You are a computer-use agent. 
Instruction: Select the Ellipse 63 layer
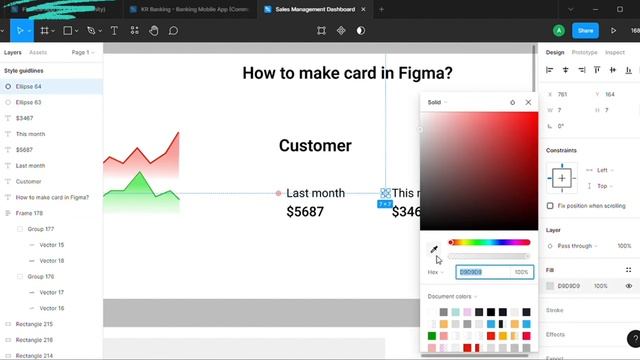click(x=51, y=102)
